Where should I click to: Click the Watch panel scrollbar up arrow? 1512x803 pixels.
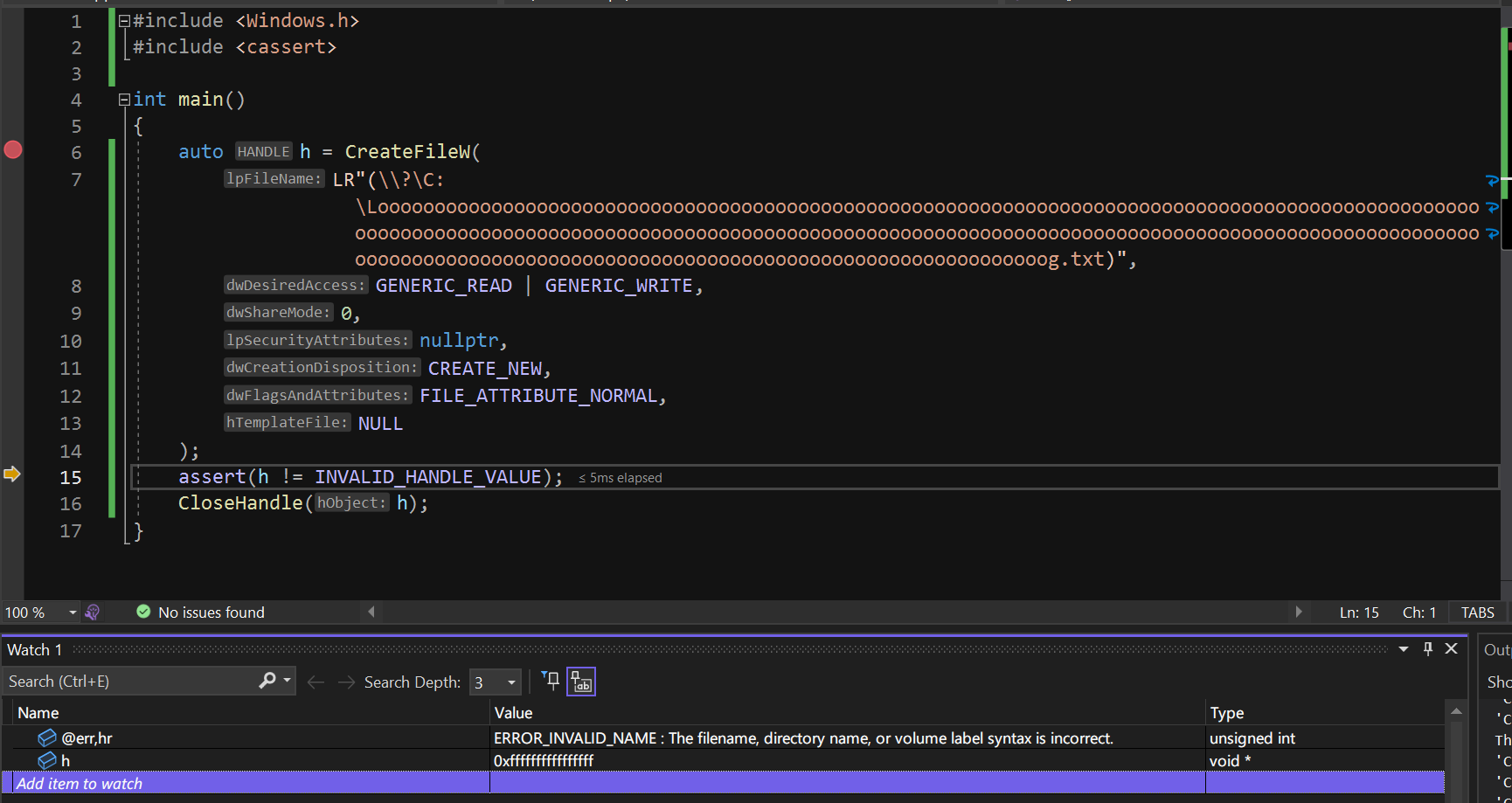click(x=1456, y=711)
